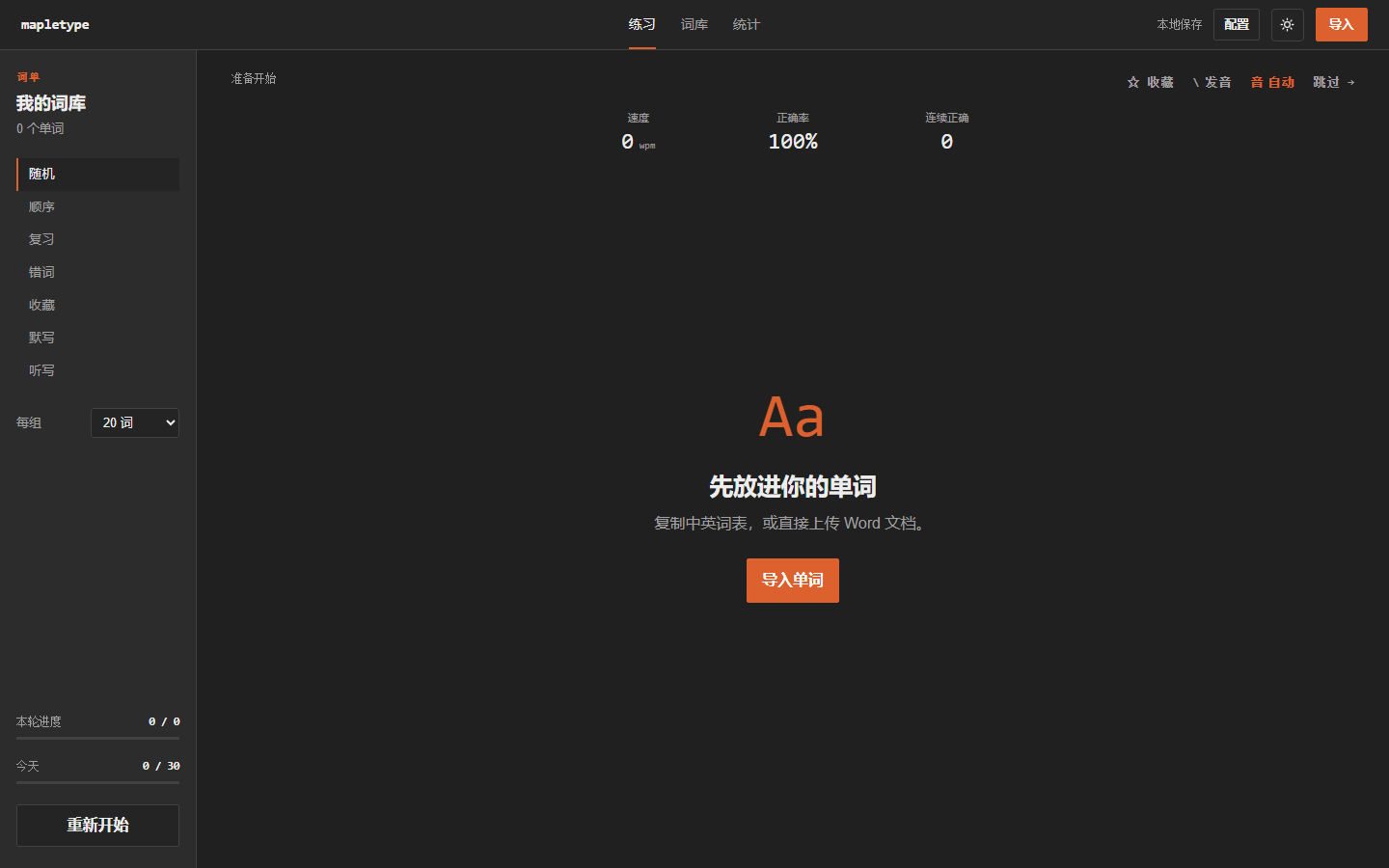Select 顺序 practice mode
The height and width of the screenshot is (868, 1389).
pos(97,207)
